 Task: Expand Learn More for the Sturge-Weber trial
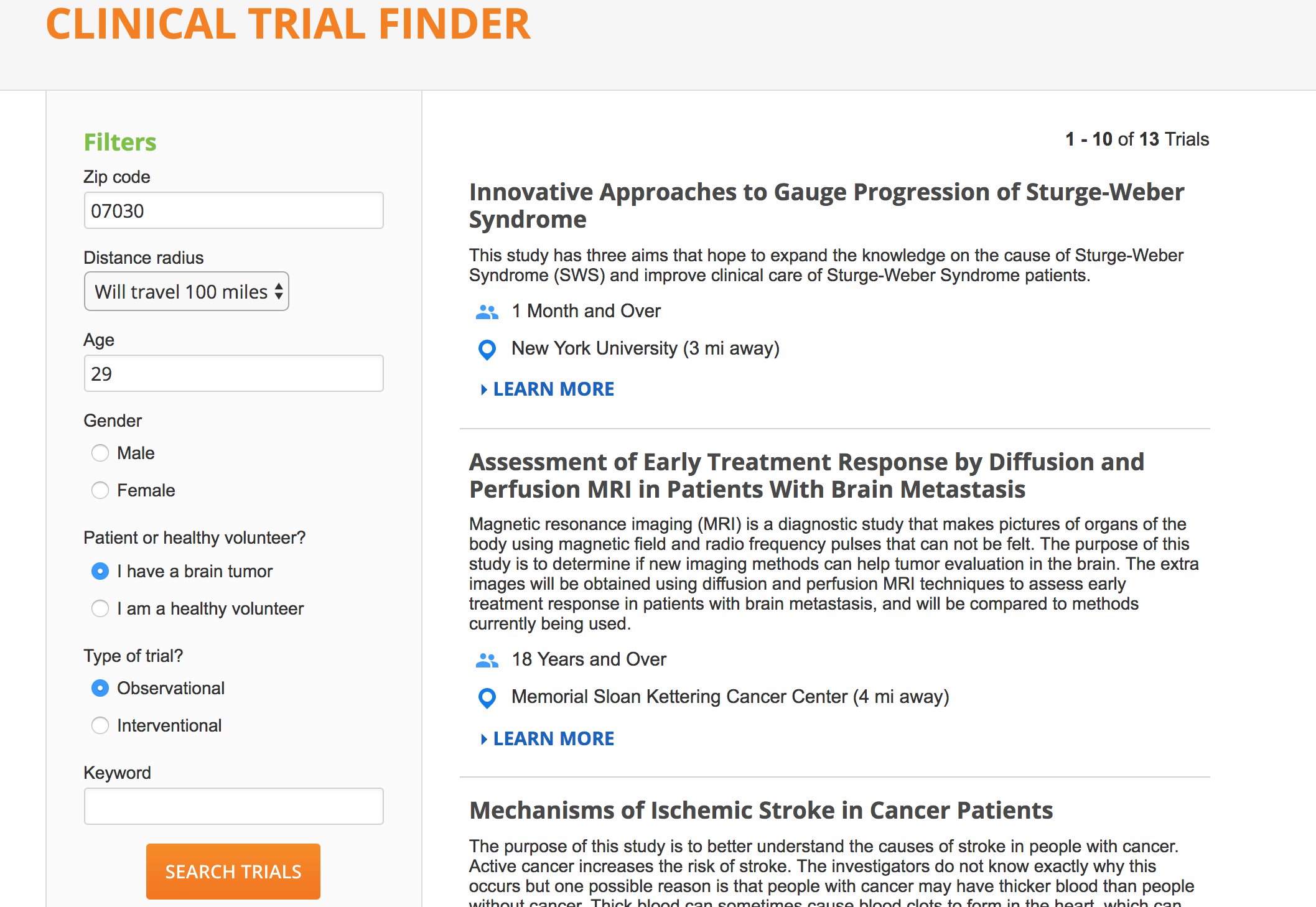(548, 388)
